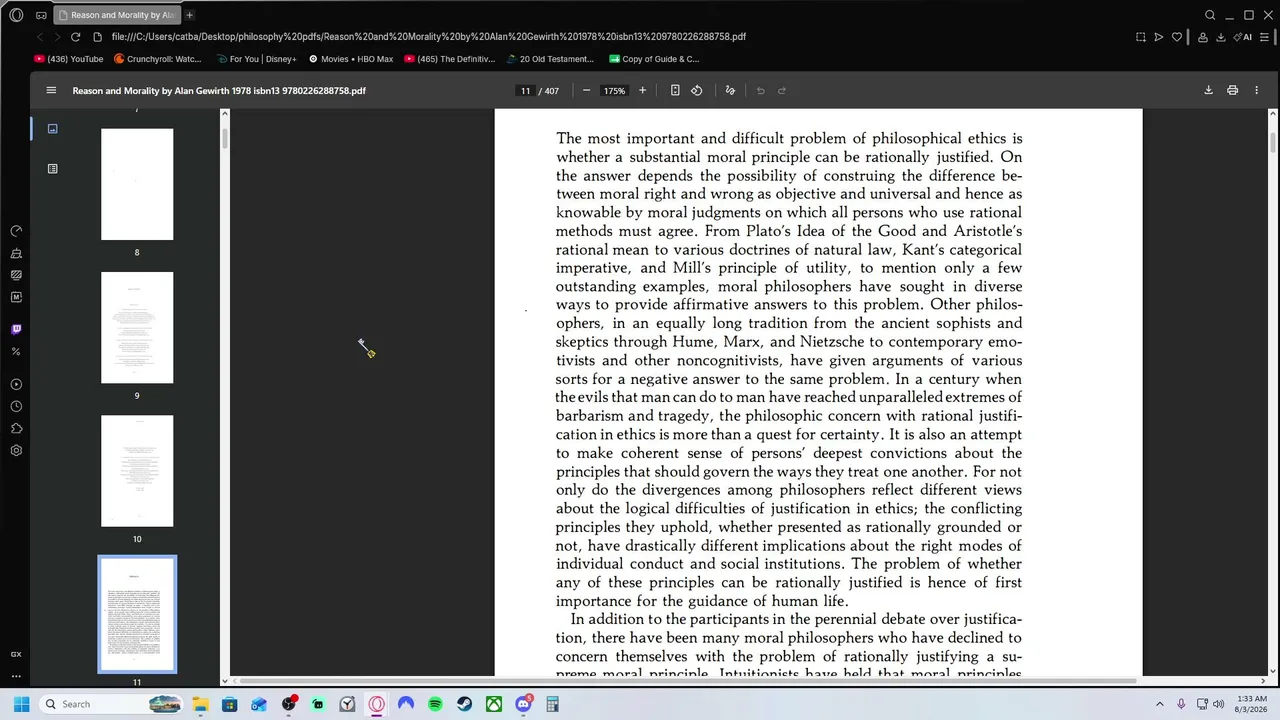Open sidebar setup three dots
Screen dimensions: 1280x720
pyautogui.click(x=16, y=675)
